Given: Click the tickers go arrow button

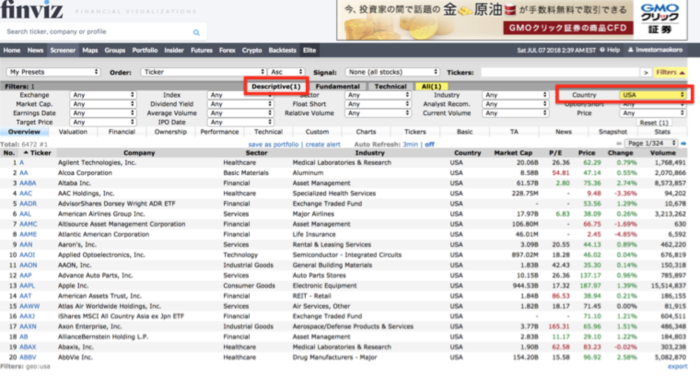Looking at the screenshot, I should tap(646, 72).
